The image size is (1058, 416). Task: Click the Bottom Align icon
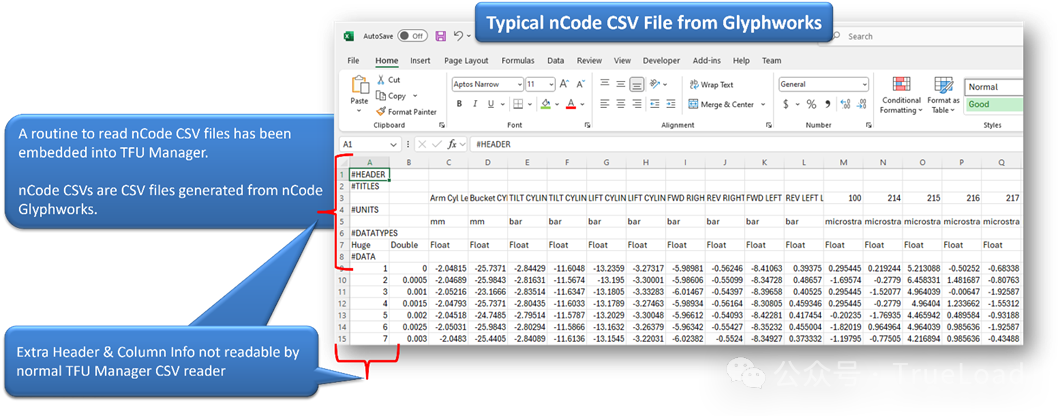point(636,84)
